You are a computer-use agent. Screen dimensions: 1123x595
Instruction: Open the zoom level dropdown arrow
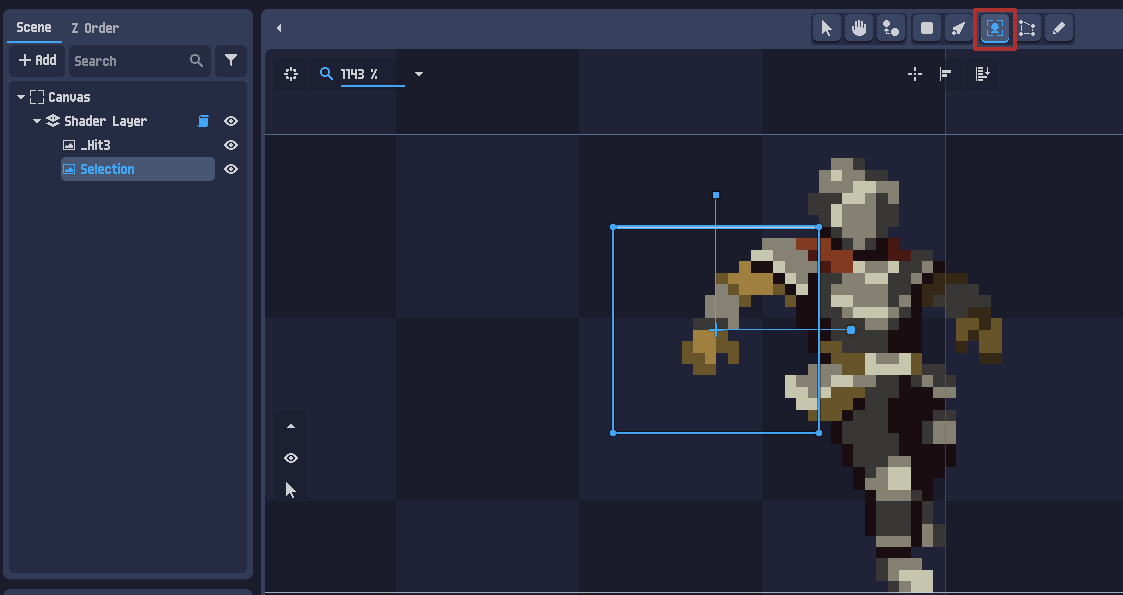[x=419, y=74]
